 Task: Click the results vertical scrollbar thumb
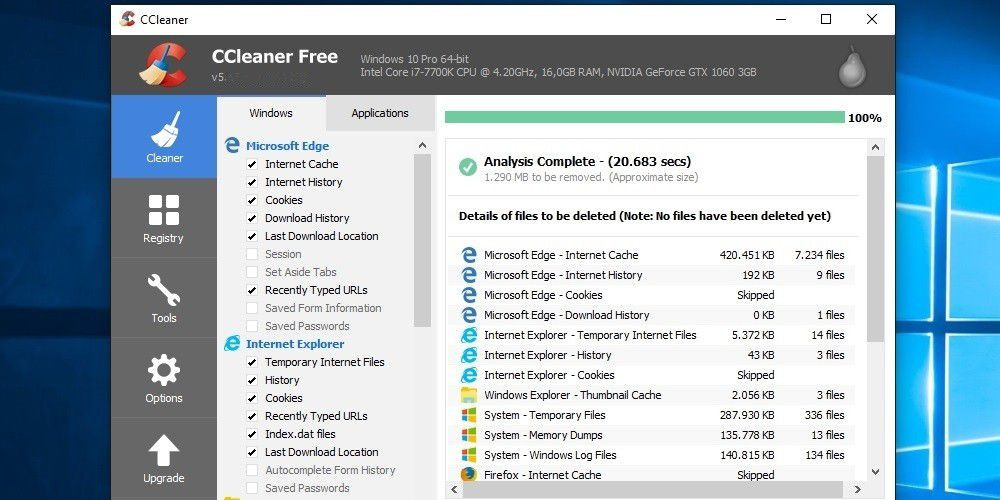(876, 249)
